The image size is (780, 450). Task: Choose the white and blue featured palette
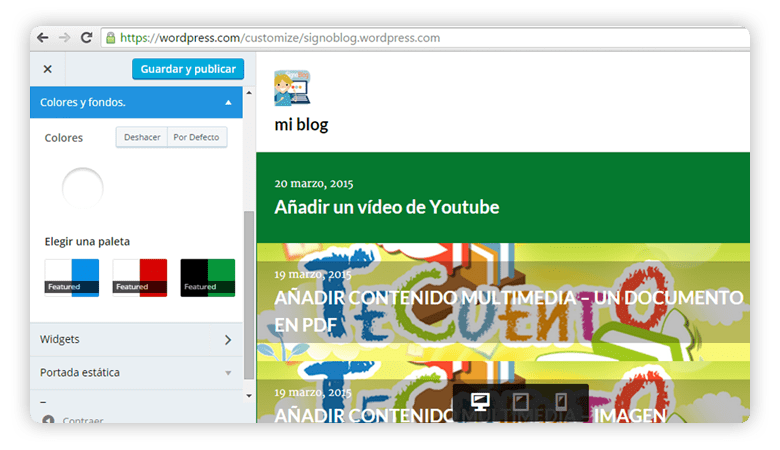[x=72, y=277]
